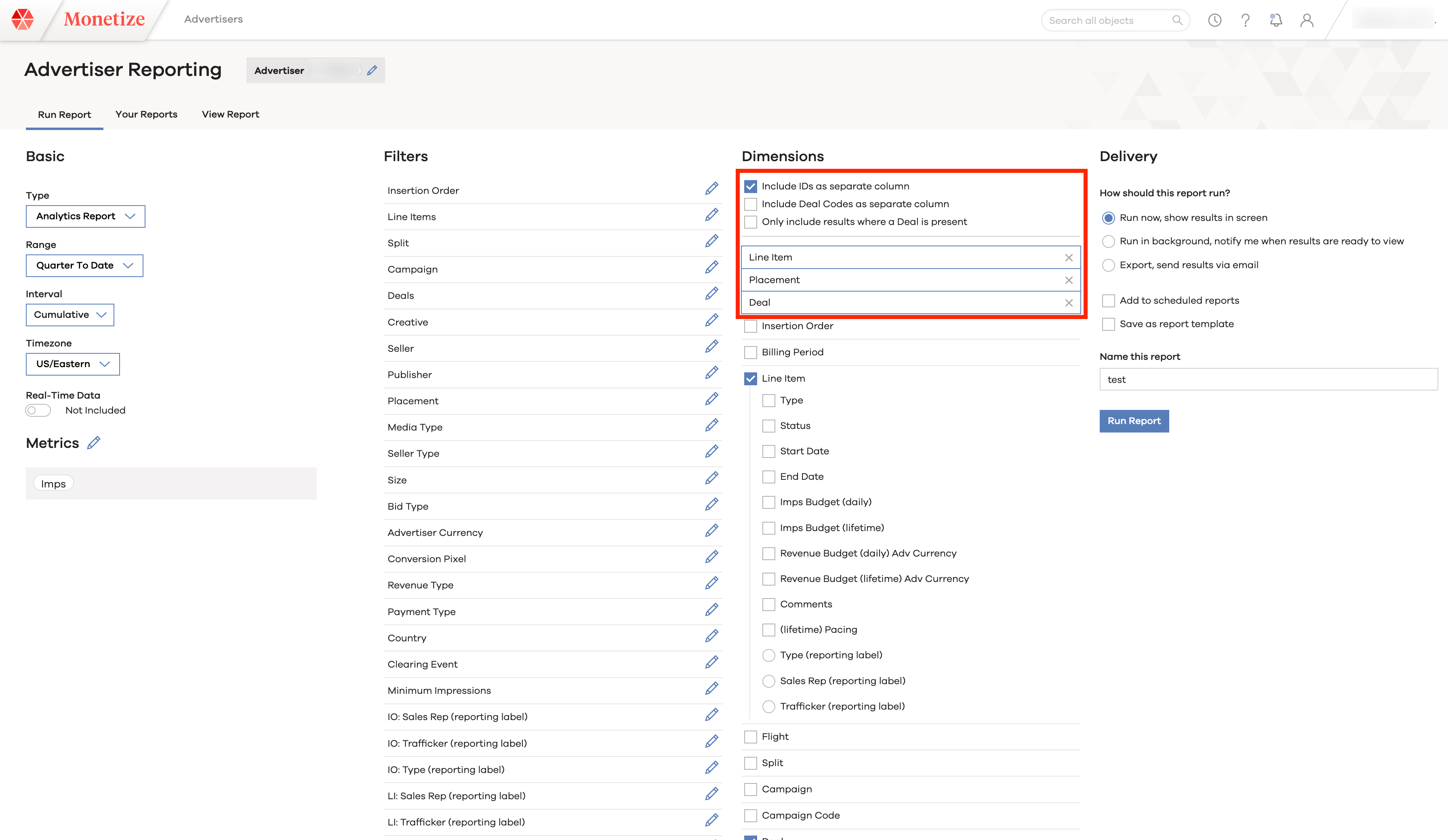Go to the View Report tab
The height and width of the screenshot is (840, 1448).
coord(230,114)
